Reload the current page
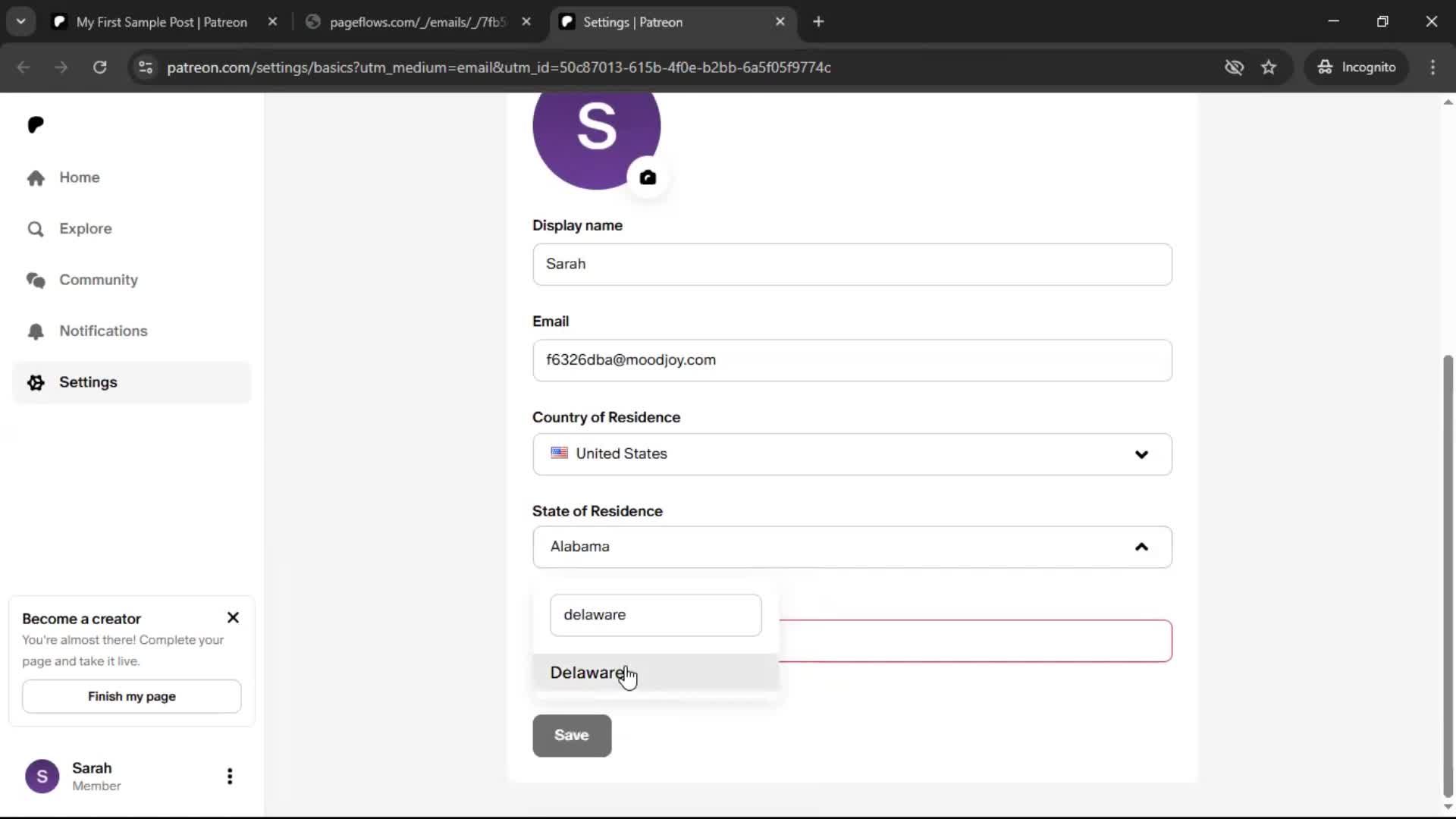Viewport: 1456px width, 819px height. (x=99, y=67)
